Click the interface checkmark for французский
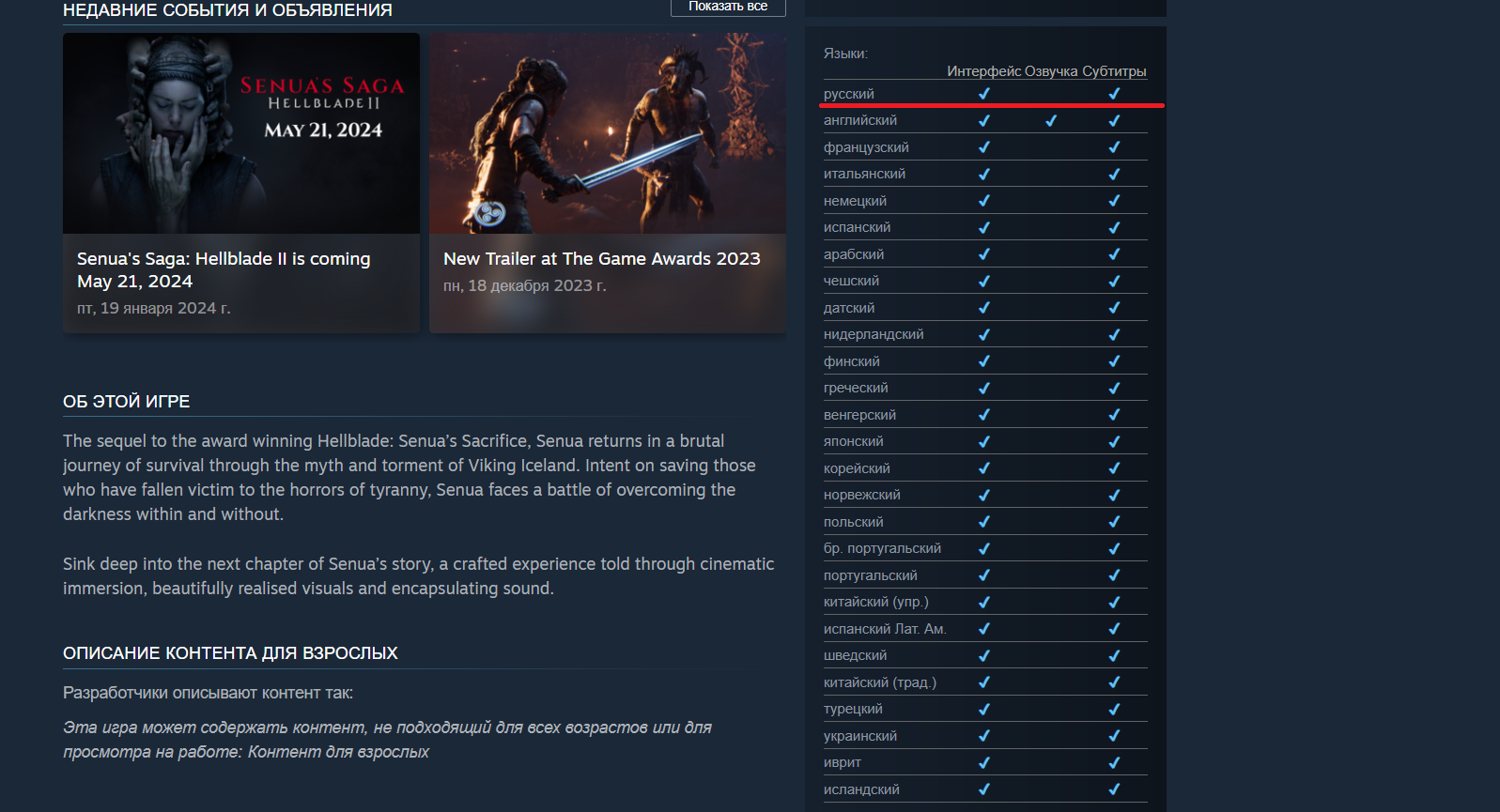1500x812 pixels. pyautogui.click(x=984, y=147)
